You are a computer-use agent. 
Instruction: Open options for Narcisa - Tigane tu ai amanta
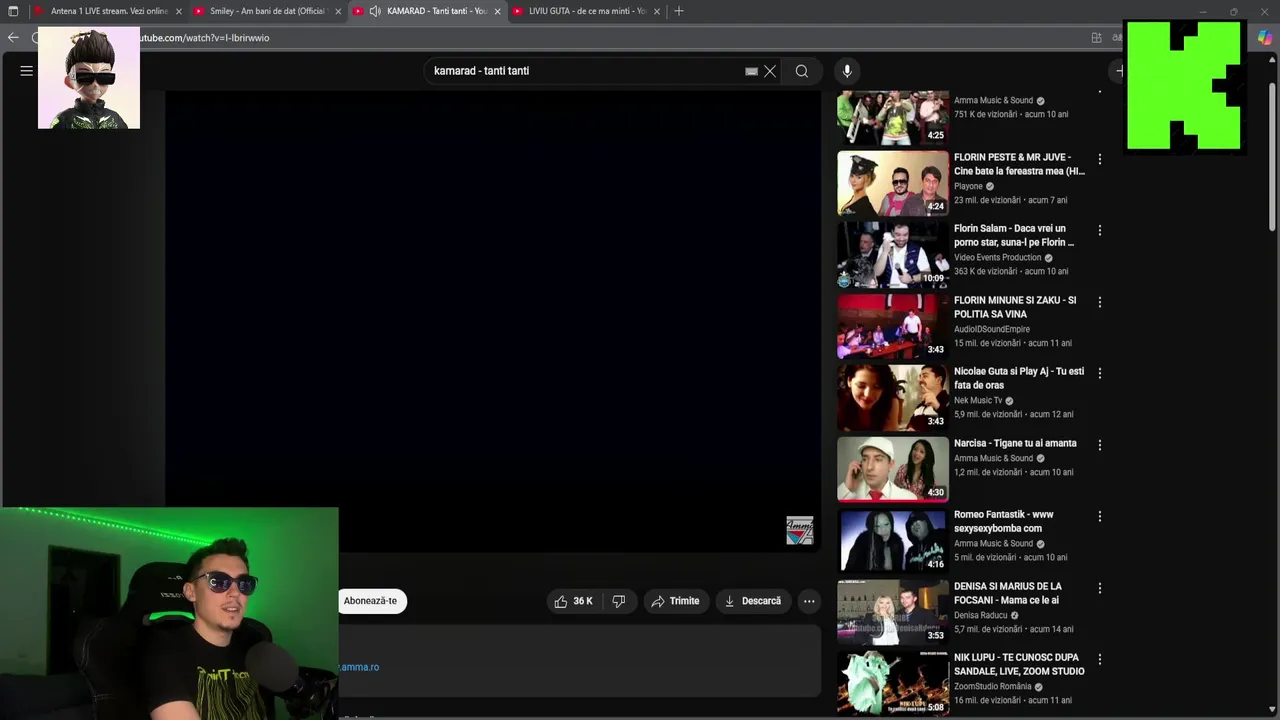(x=1100, y=445)
